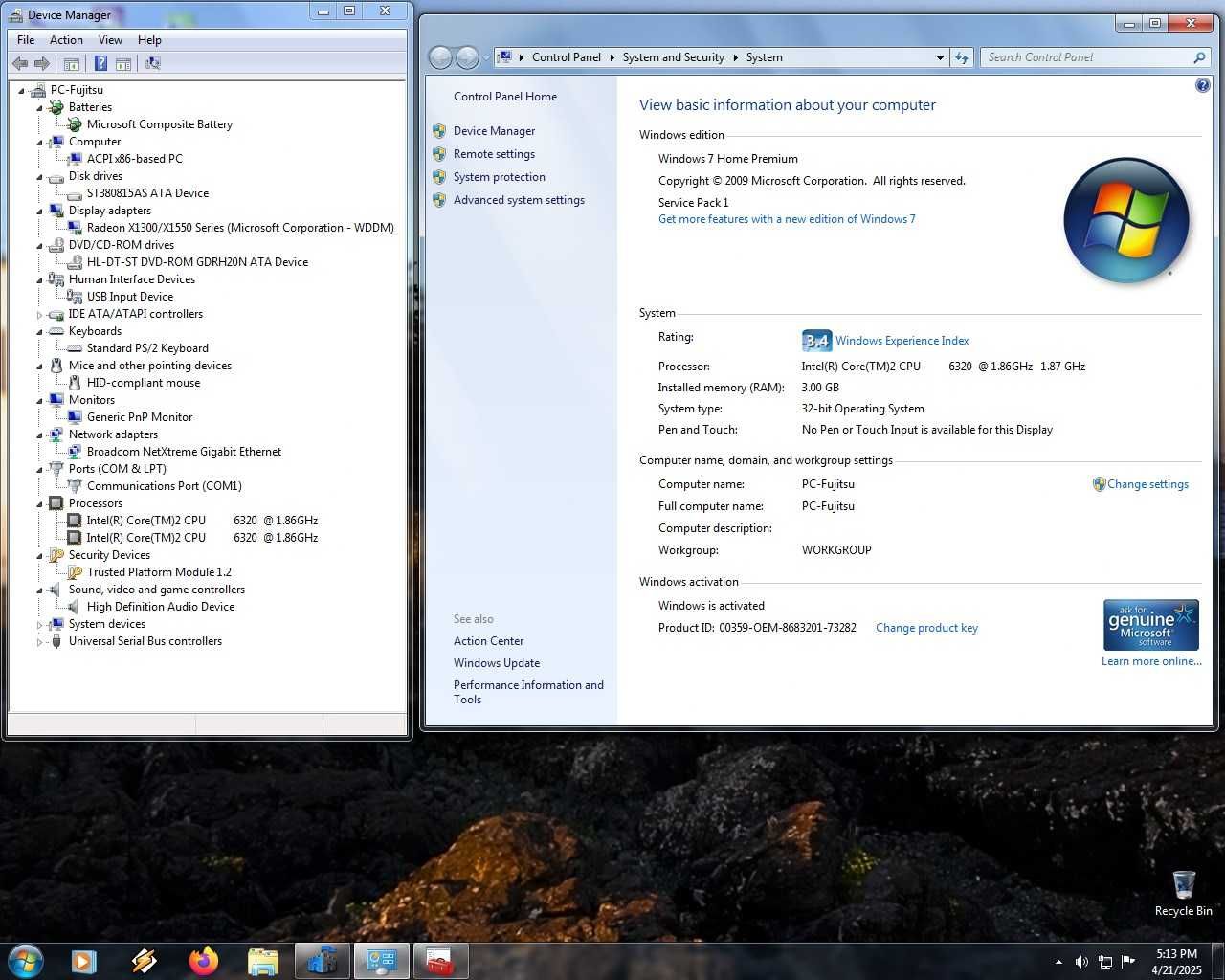Click Get more features with new edition link
This screenshot has height=980, width=1225.
(787, 219)
